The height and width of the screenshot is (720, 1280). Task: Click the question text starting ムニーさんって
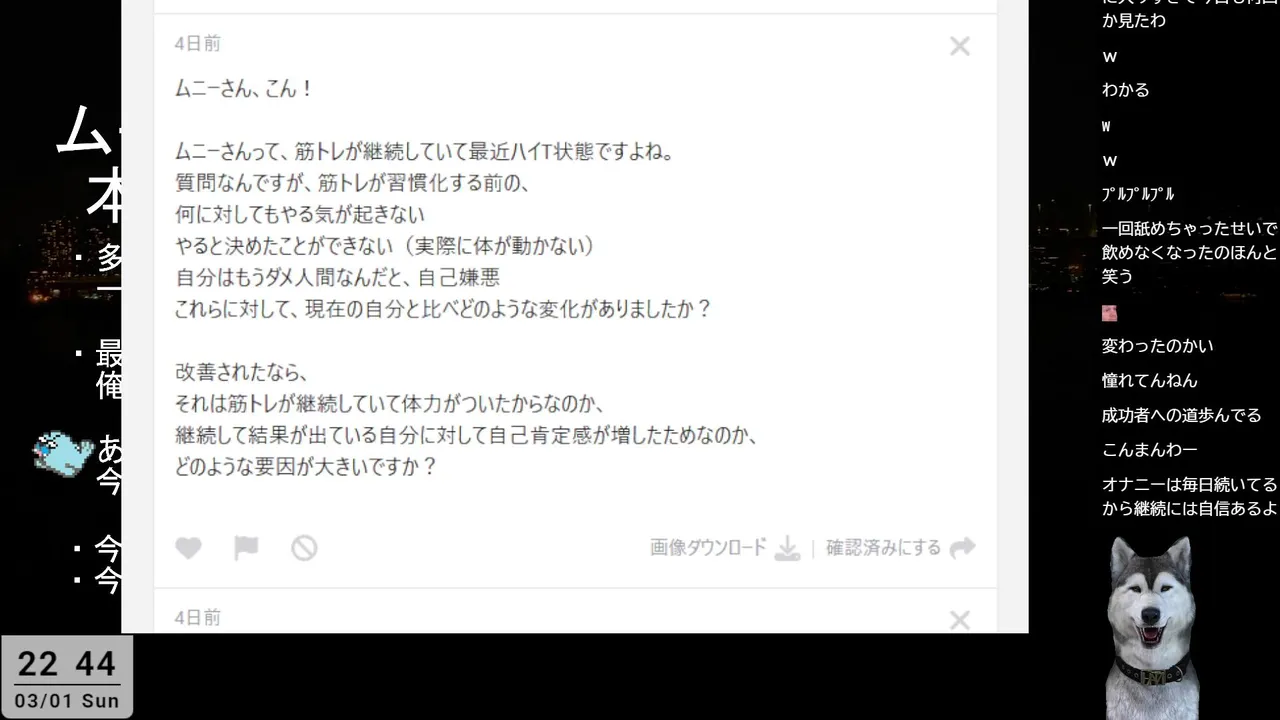[x=425, y=152]
